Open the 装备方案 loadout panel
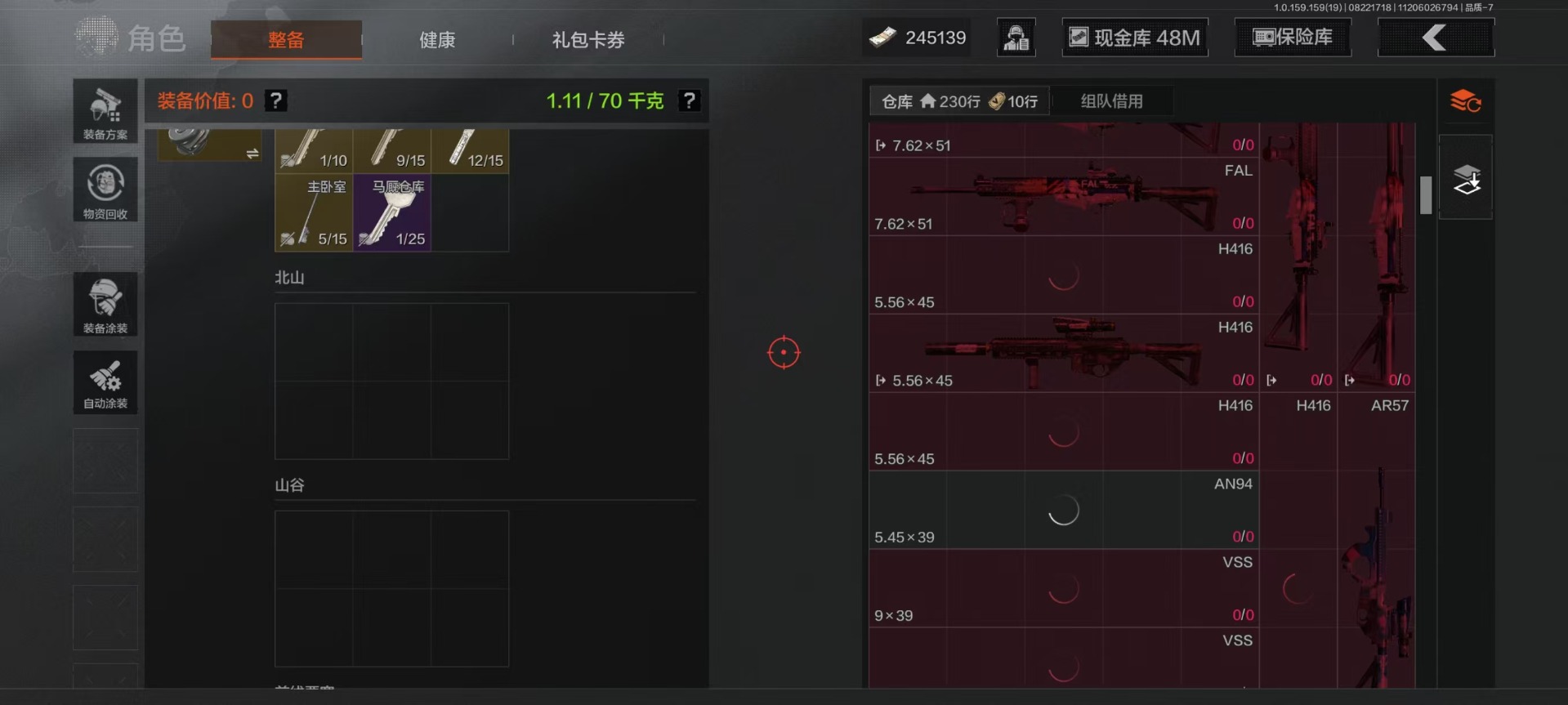This screenshot has height=705, width=1568. [x=105, y=111]
